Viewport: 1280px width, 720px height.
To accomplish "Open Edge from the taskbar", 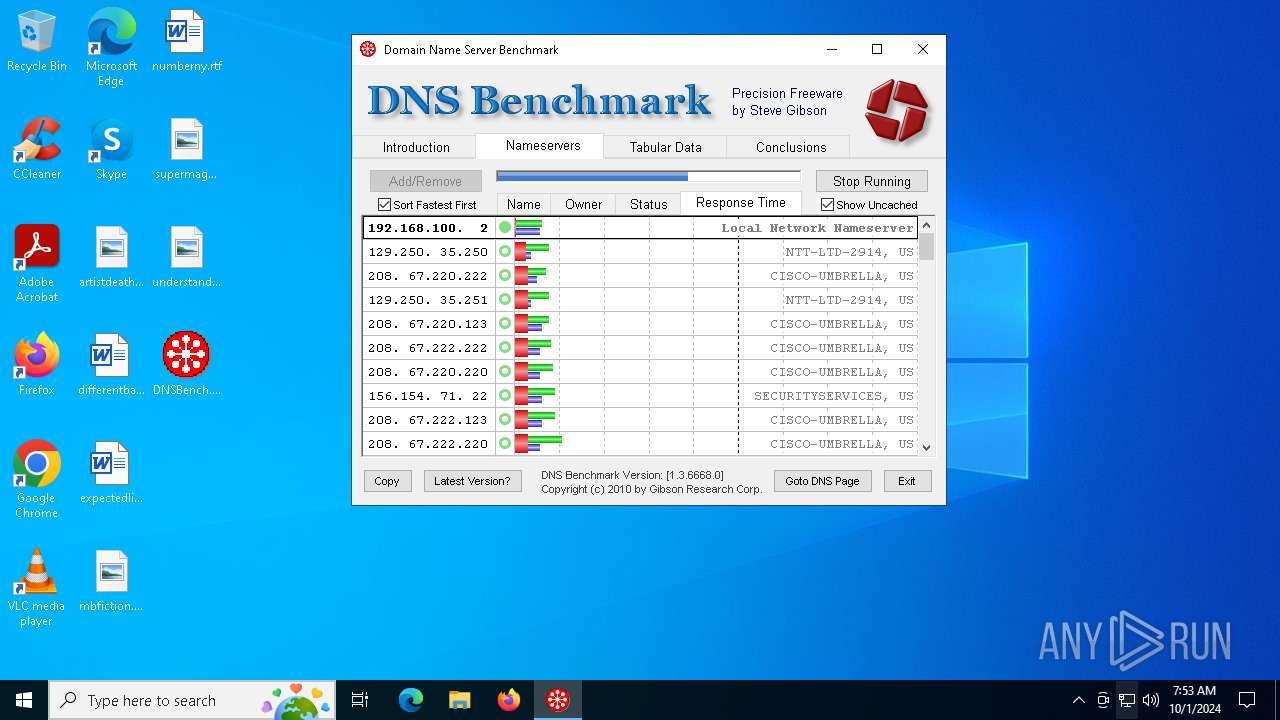I will [x=411, y=700].
